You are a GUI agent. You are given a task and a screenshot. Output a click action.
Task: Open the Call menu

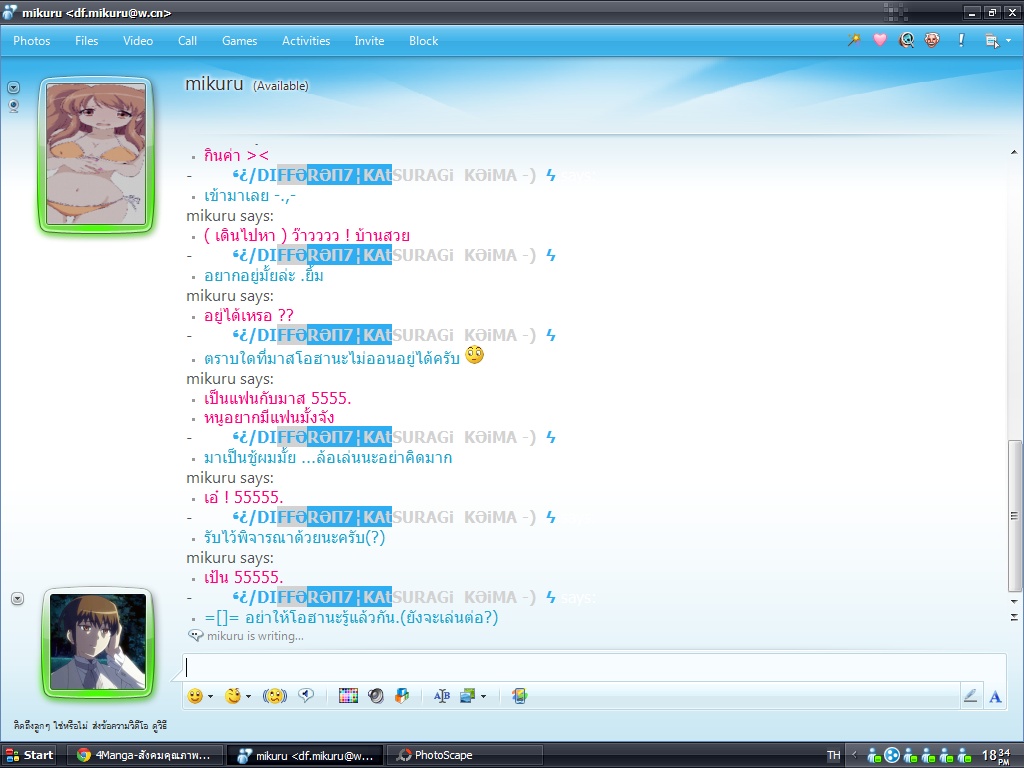(x=187, y=40)
